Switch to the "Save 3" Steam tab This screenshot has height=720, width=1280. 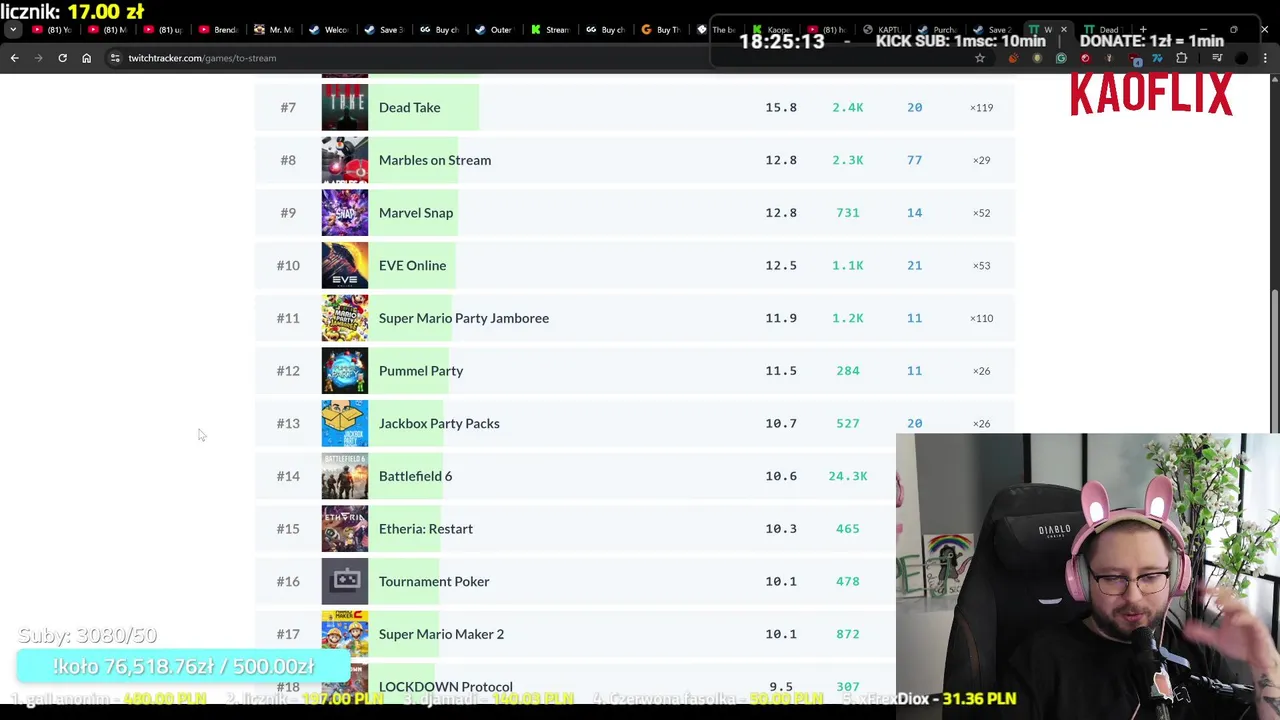382,30
